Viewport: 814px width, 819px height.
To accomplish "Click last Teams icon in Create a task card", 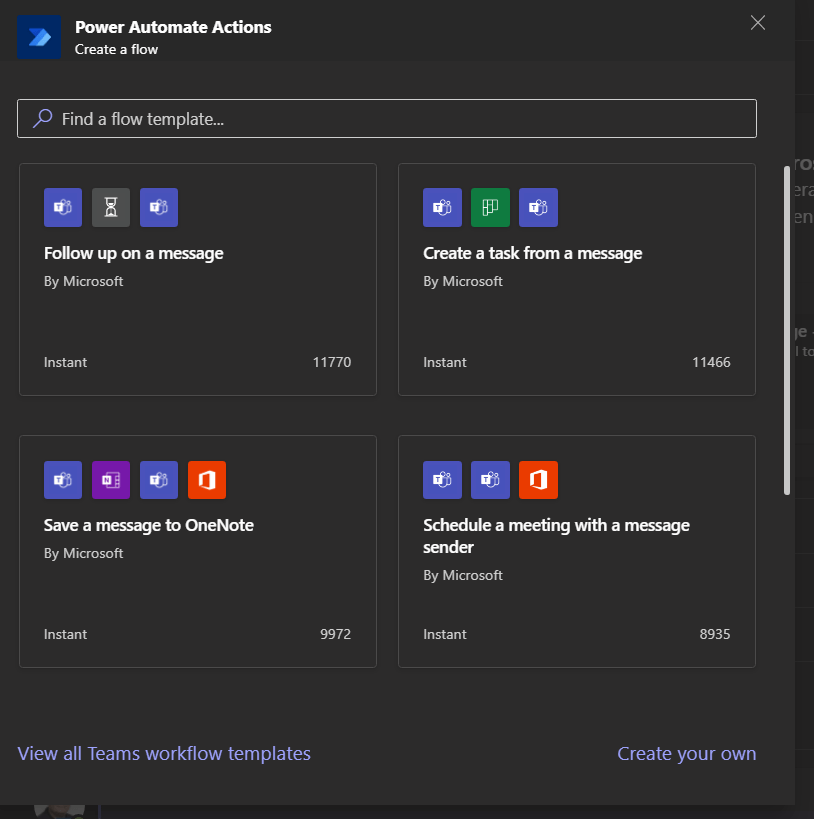I will 538,207.
